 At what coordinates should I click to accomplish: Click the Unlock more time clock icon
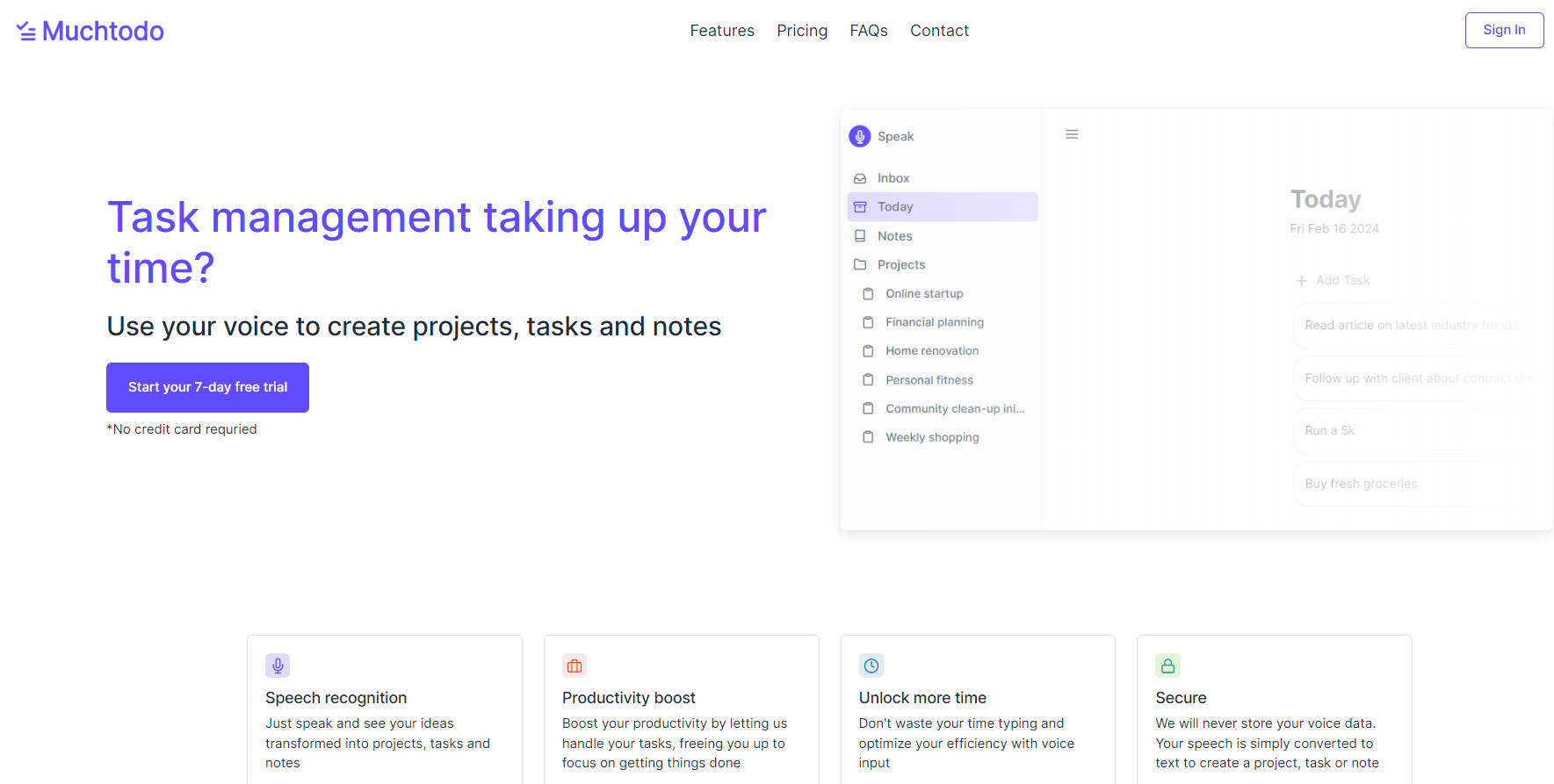[871, 665]
